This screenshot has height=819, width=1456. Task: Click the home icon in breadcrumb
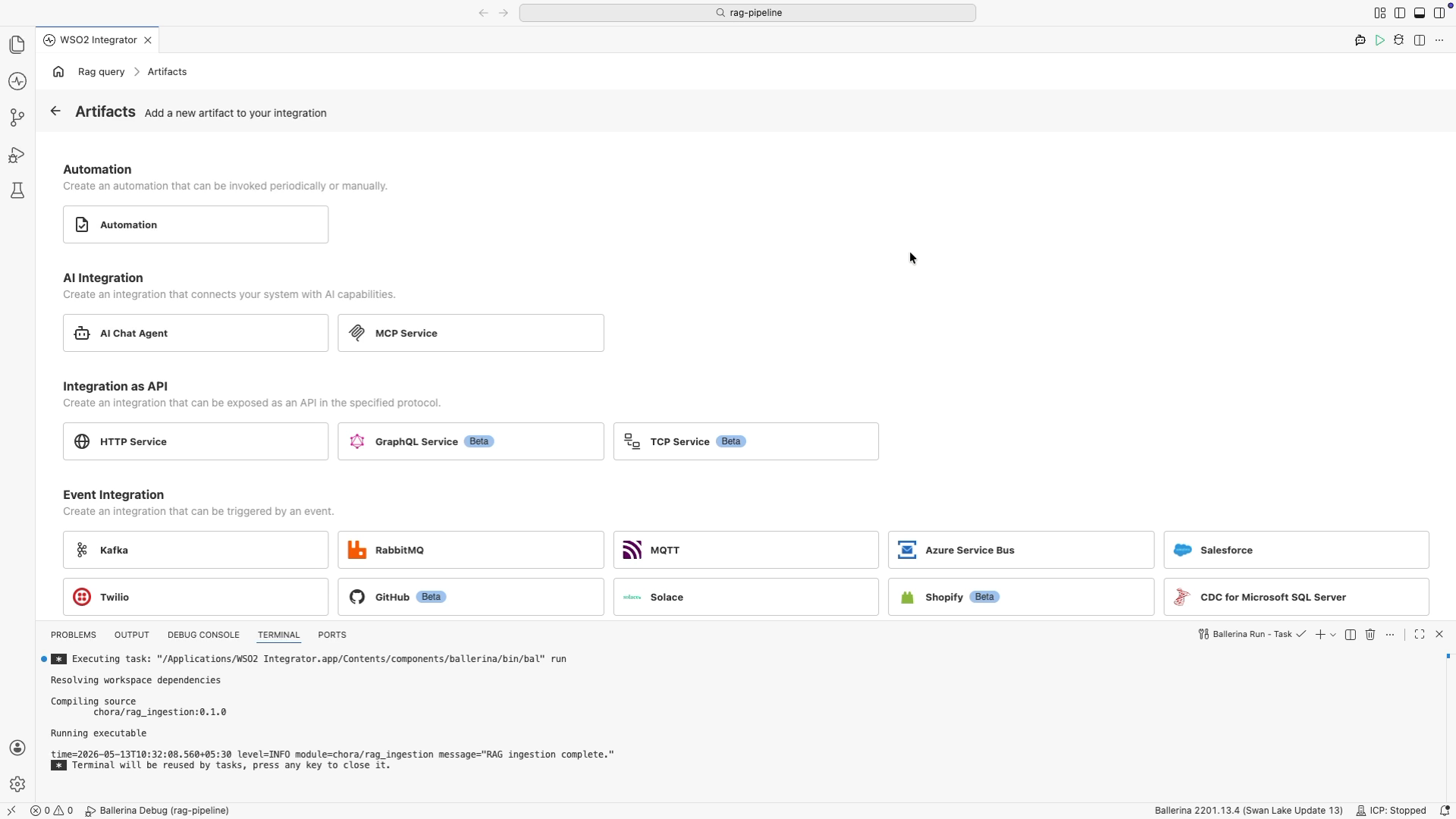click(58, 71)
